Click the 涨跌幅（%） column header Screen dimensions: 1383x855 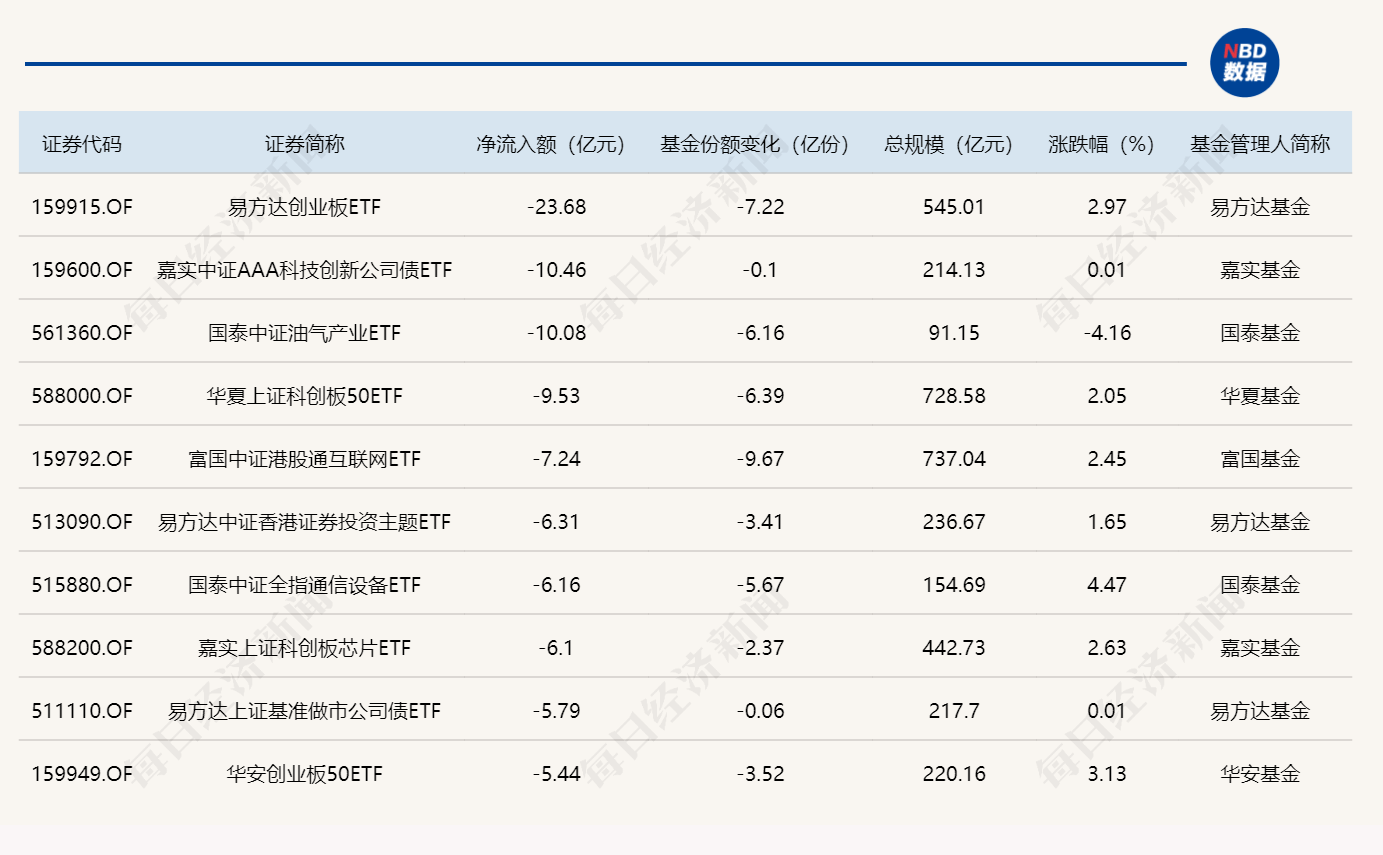click(1107, 144)
